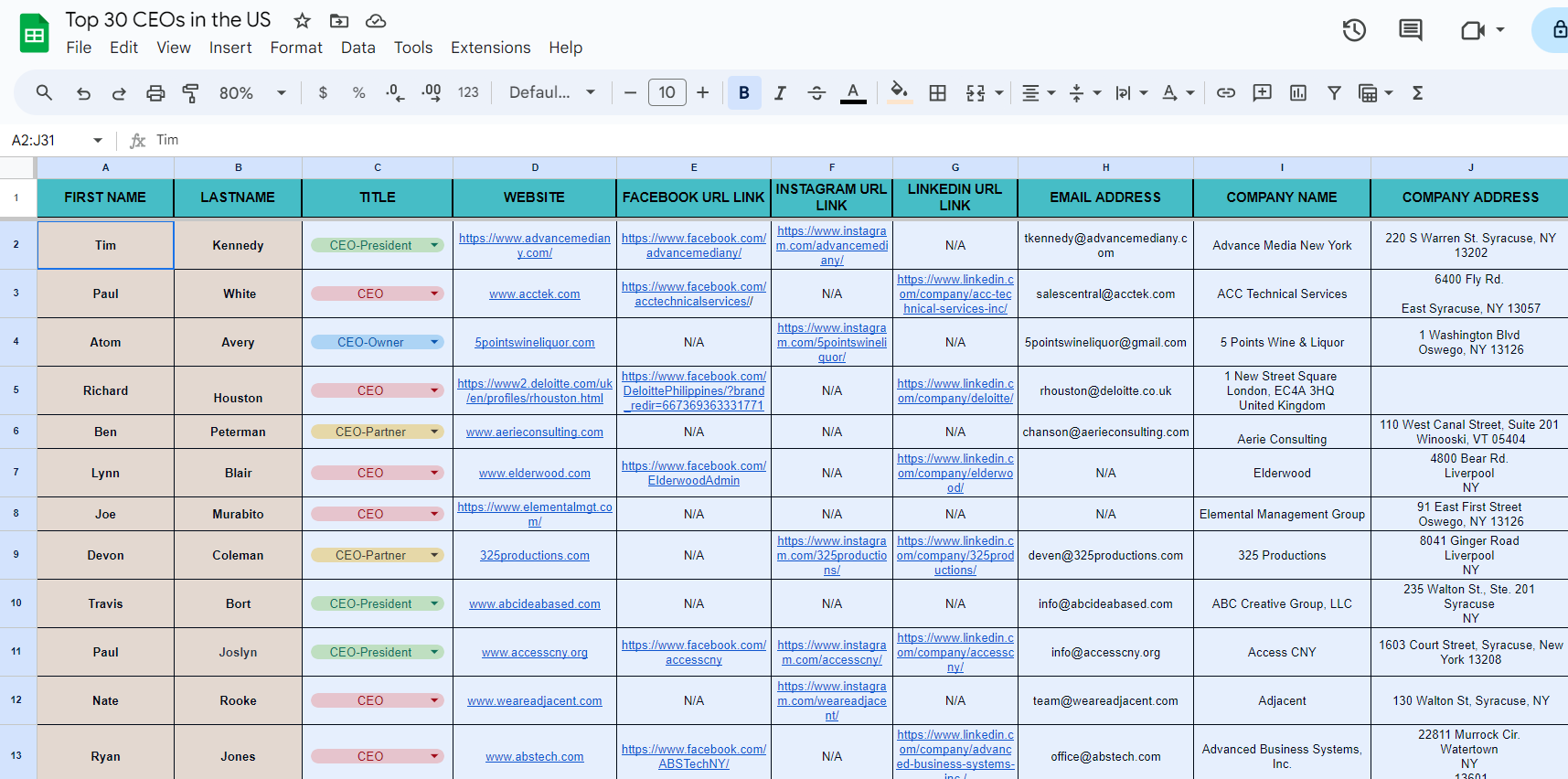Check cloud save status icon
Viewport: 1568px width, 779px height.
(x=376, y=20)
